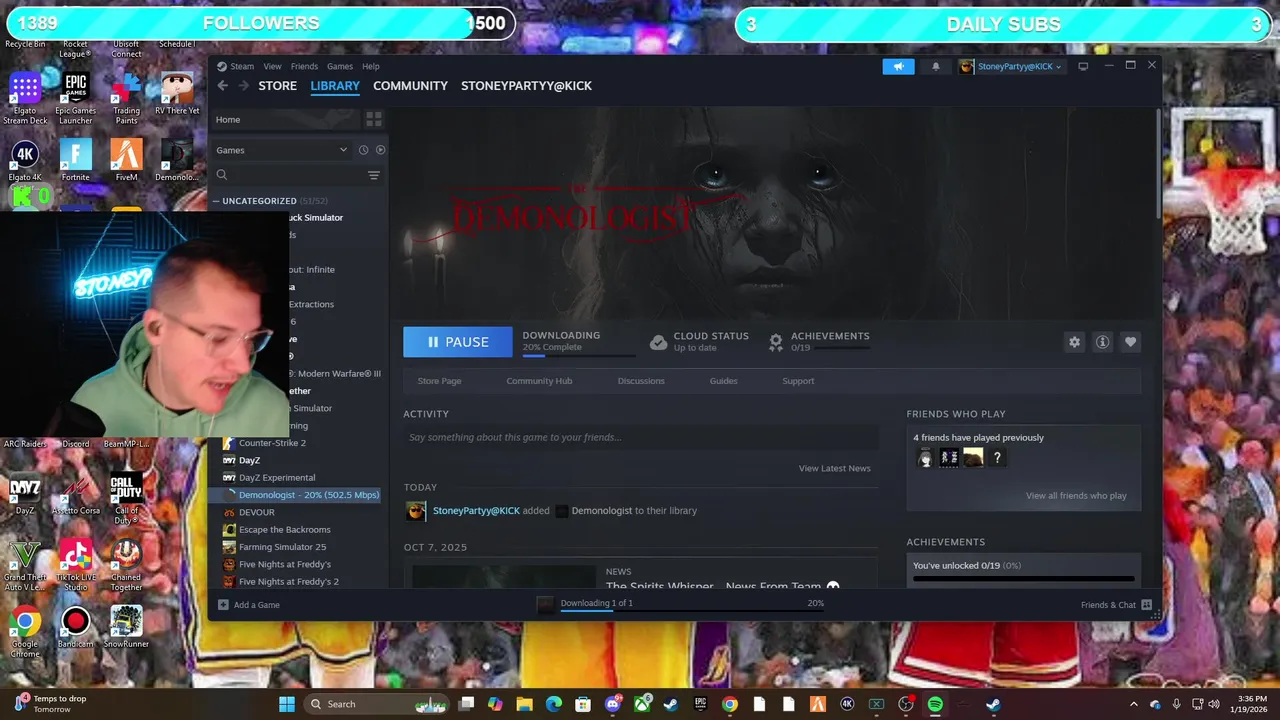The image size is (1280, 720).
Task: Open the View menu
Action: pyautogui.click(x=272, y=66)
